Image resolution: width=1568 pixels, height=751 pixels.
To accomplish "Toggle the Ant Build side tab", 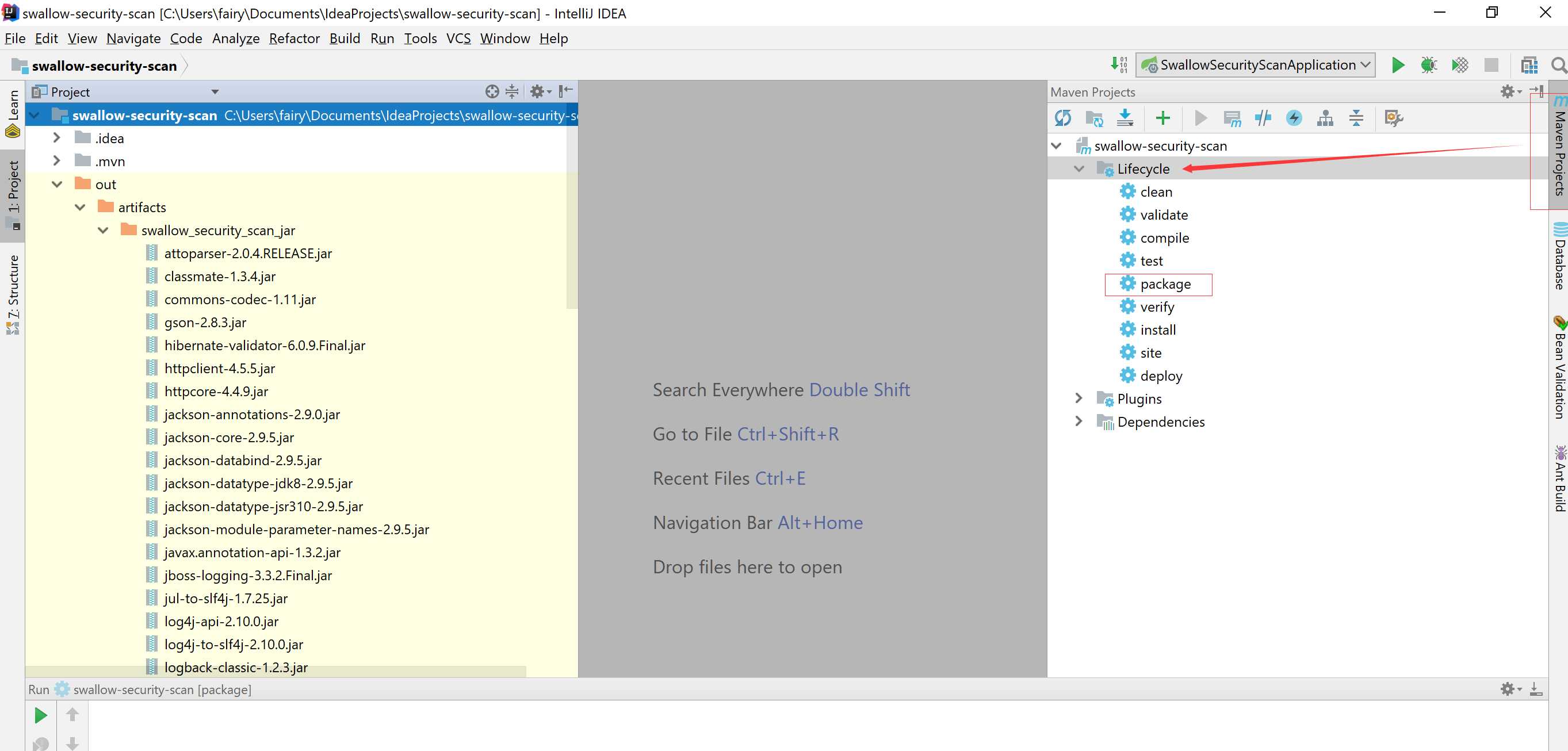I will tap(1559, 479).
